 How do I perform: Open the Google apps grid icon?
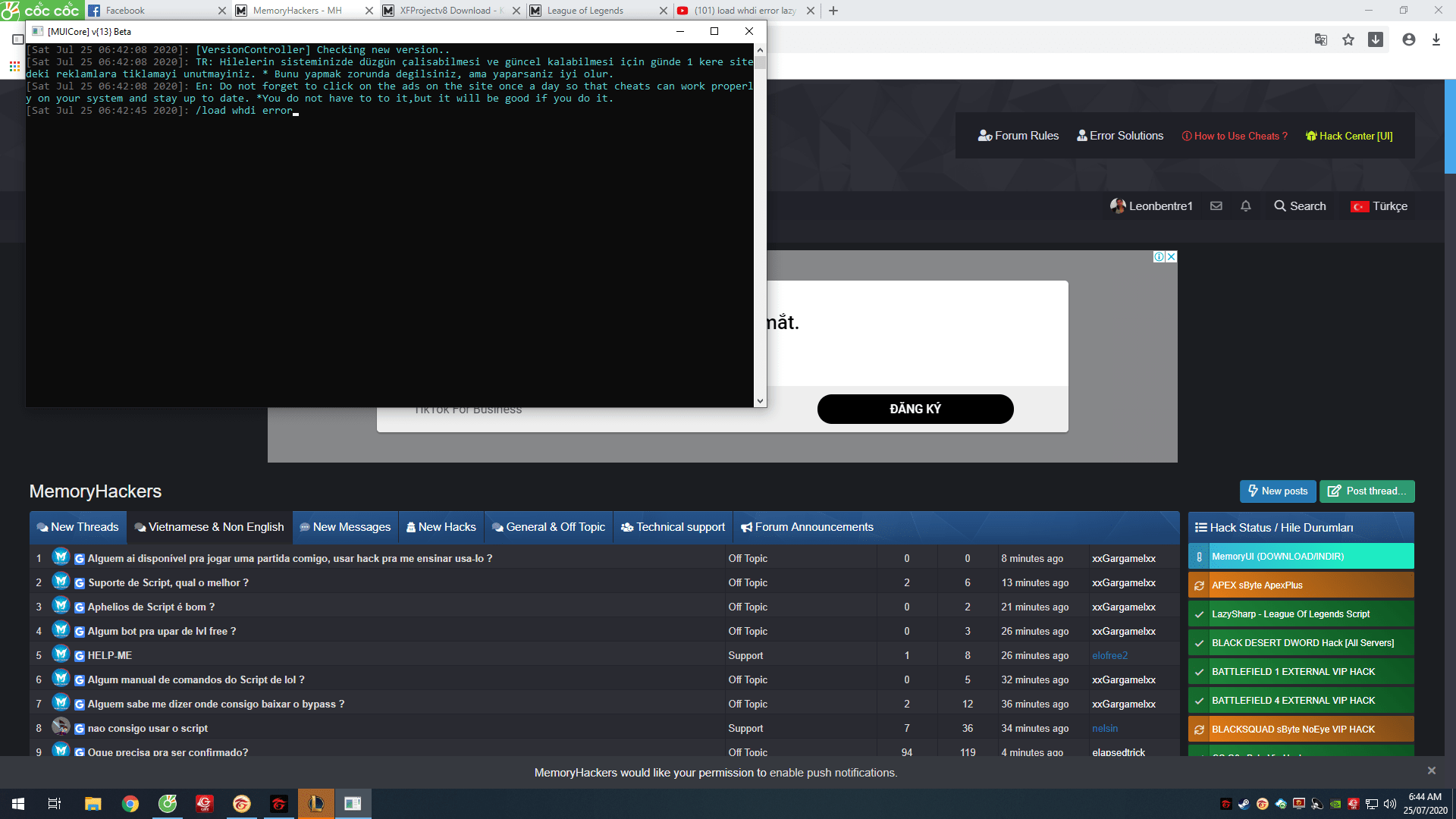point(14,67)
